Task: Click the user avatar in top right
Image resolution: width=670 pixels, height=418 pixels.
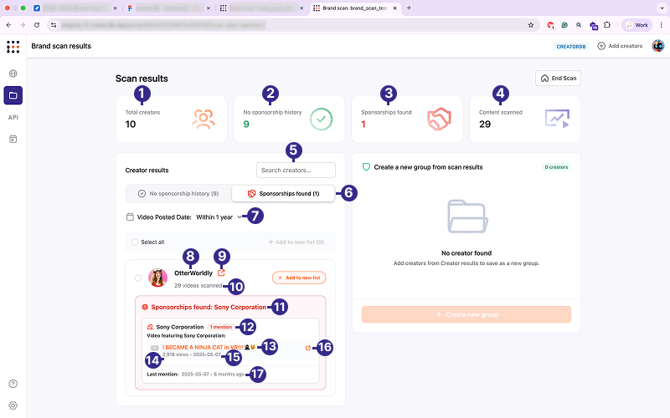Action: tap(658, 46)
